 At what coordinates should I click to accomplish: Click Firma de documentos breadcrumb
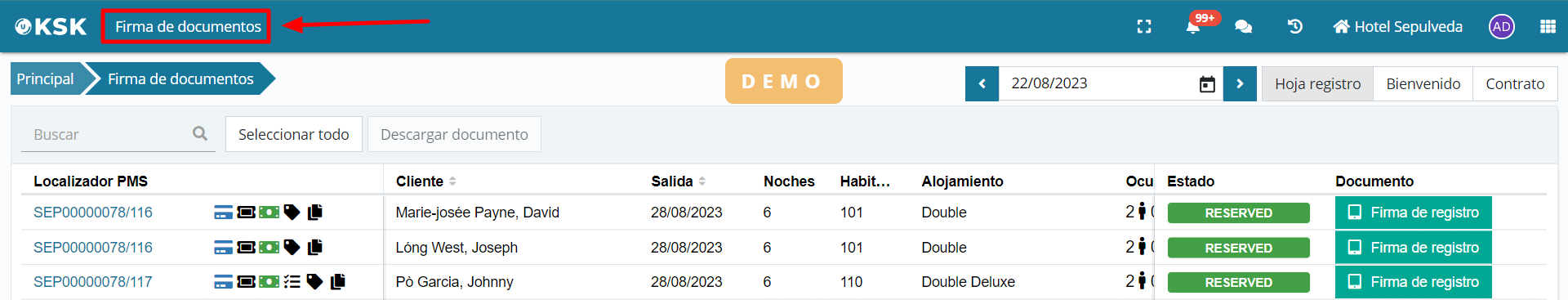(180, 79)
